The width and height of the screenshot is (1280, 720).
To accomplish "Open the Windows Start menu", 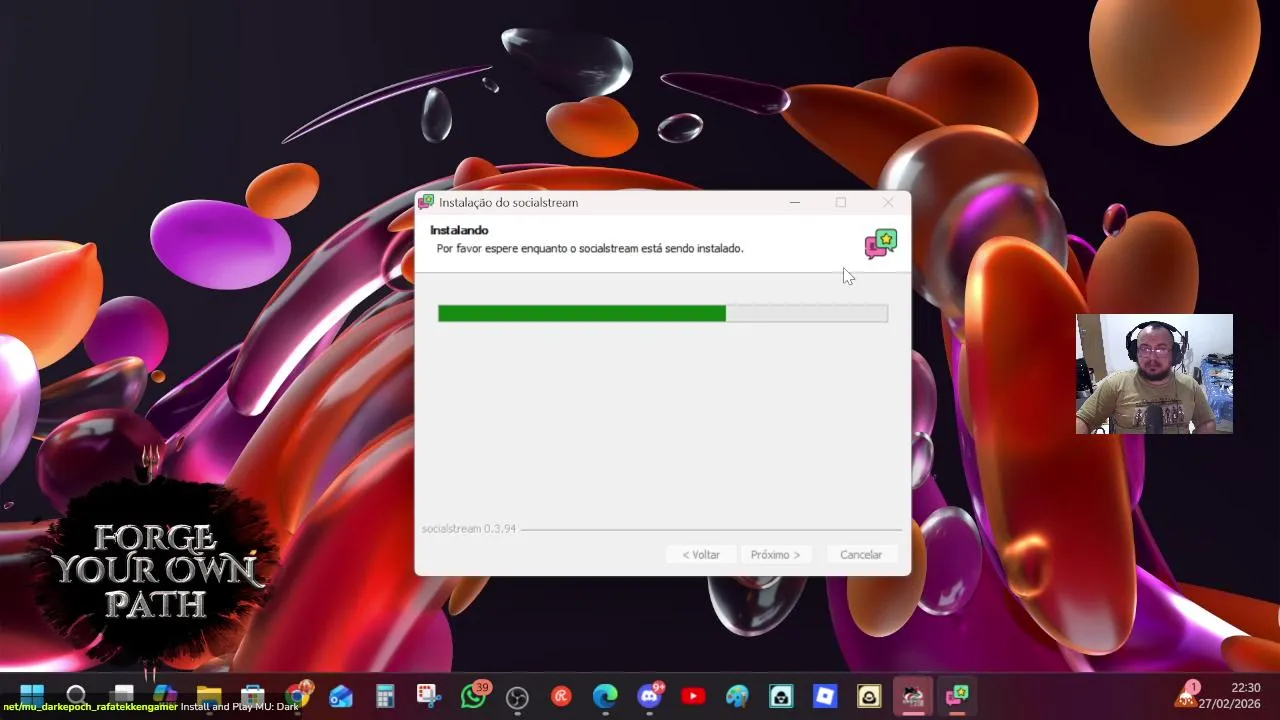I will (x=32, y=695).
